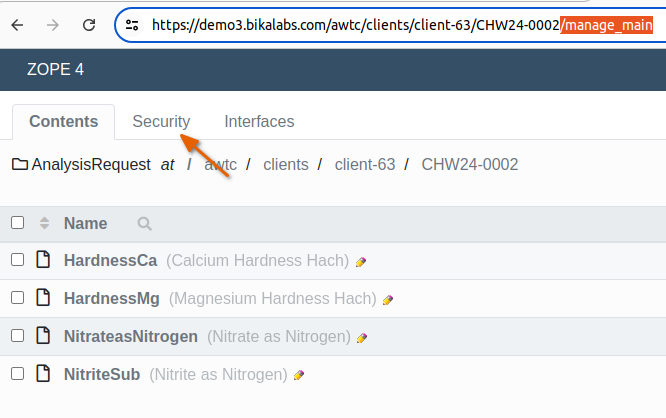Check the NitrateasNitrogen row checkbox

(17, 336)
